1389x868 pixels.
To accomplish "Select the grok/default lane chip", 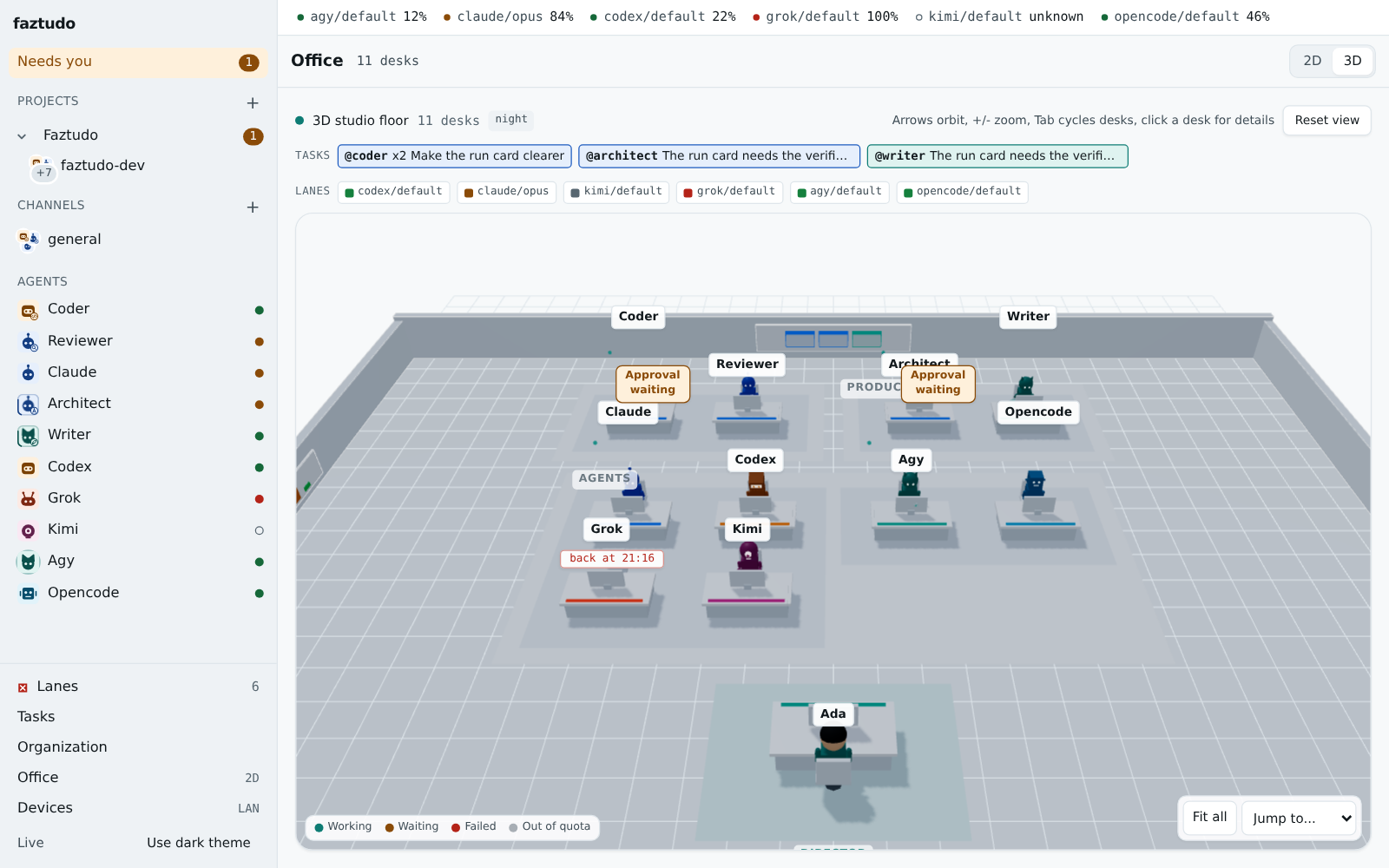I will 729,192.
